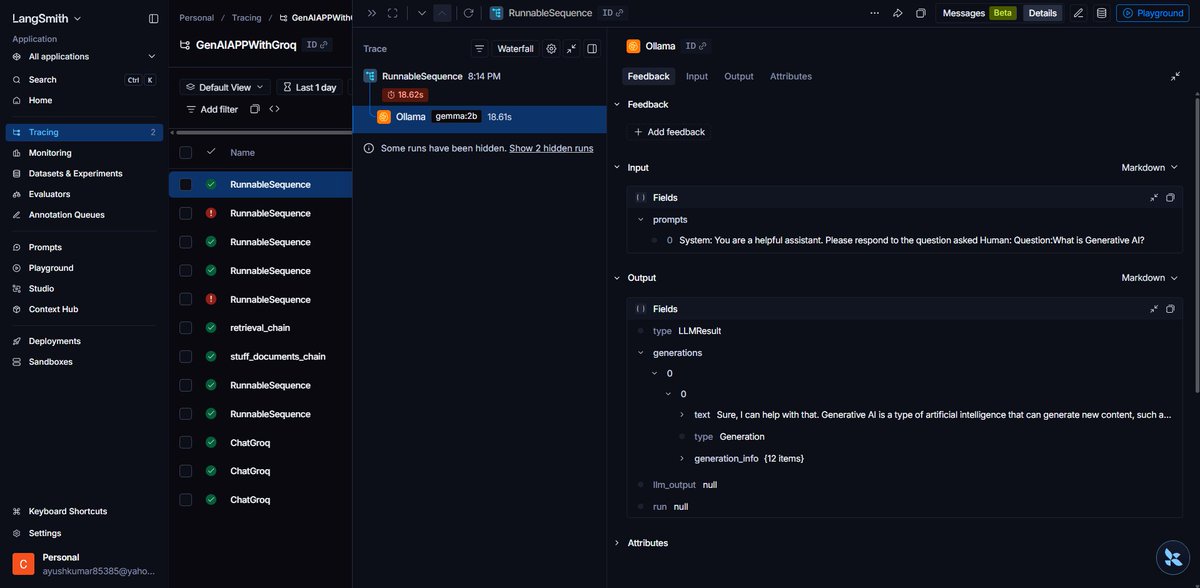
Task: Collapse the Feedback section
Action: point(617,104)
